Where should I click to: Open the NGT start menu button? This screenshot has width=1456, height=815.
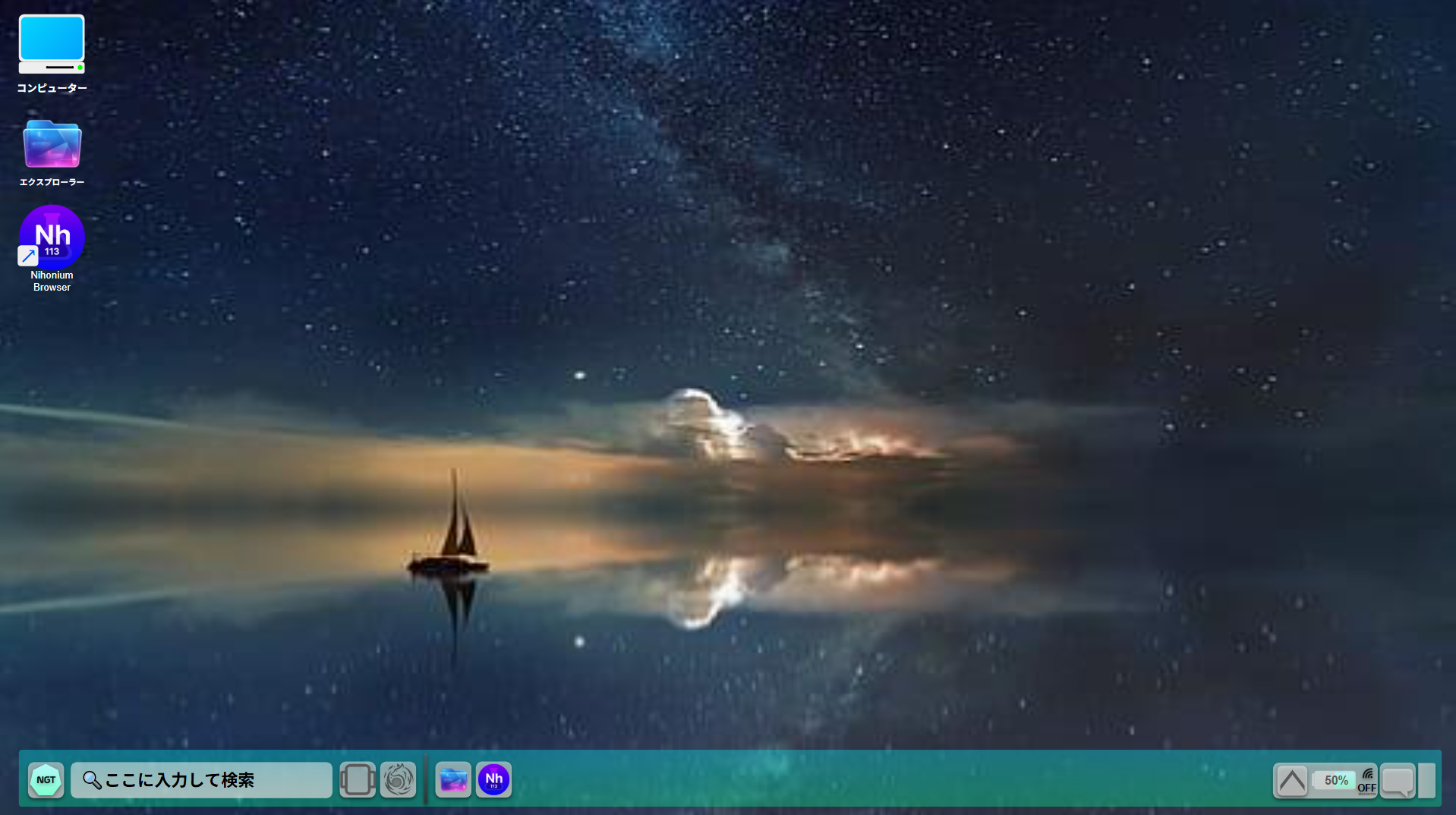click(x=46, y=779)
